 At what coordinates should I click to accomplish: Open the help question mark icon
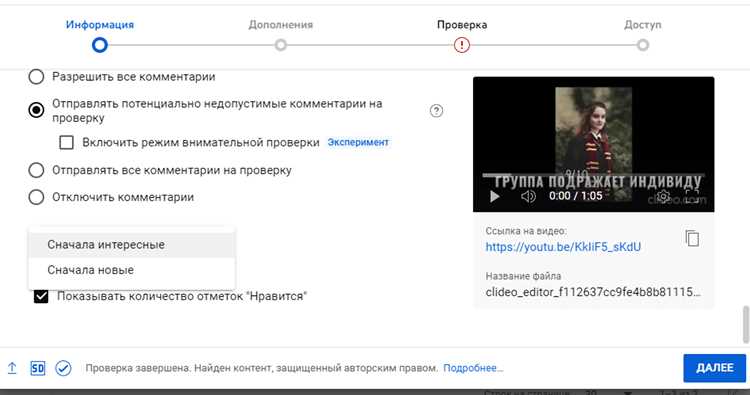pyautogui.click(x=436, y=111)
